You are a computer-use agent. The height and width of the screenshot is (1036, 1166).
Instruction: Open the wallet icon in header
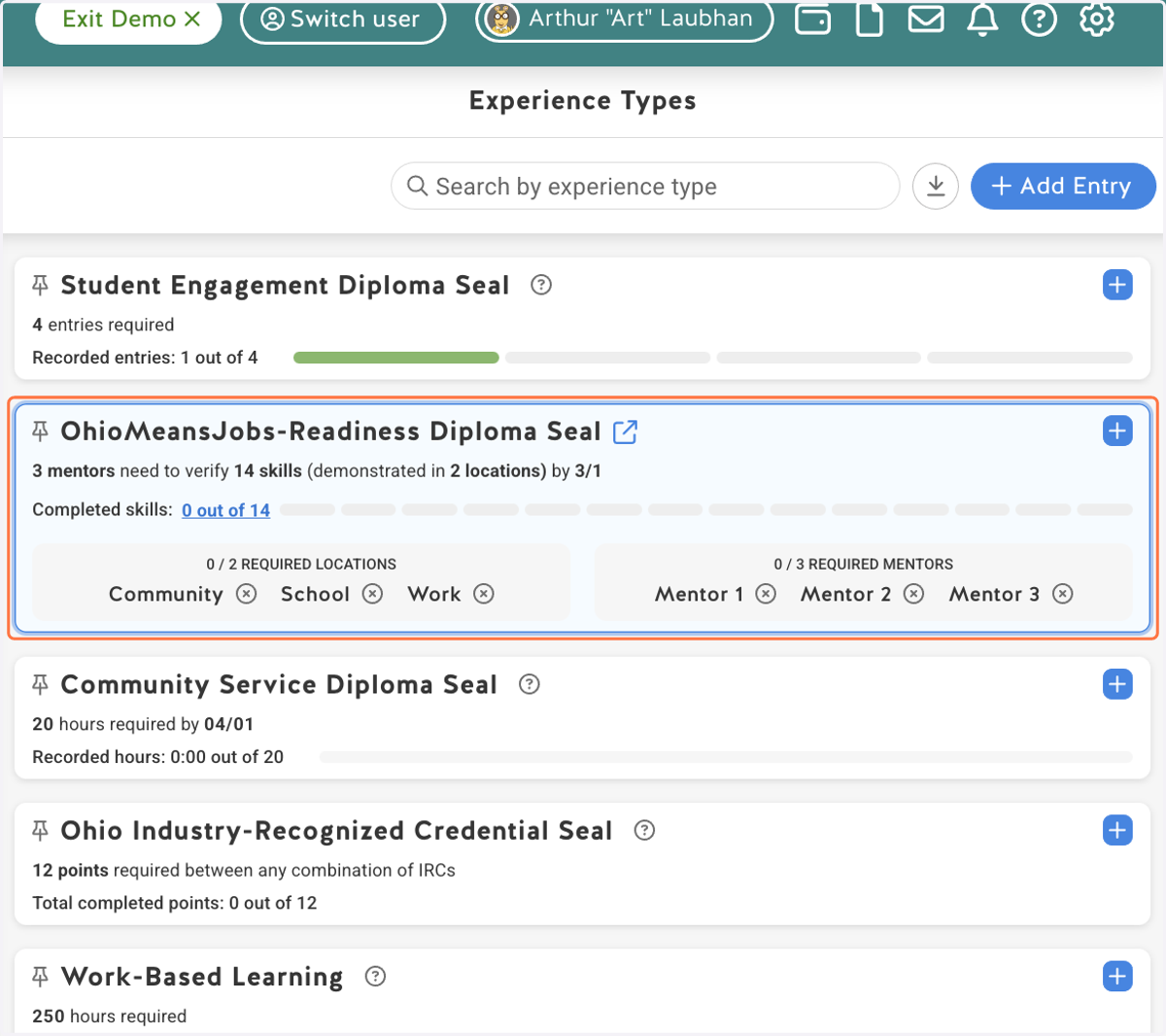click(x=812, y=19)
